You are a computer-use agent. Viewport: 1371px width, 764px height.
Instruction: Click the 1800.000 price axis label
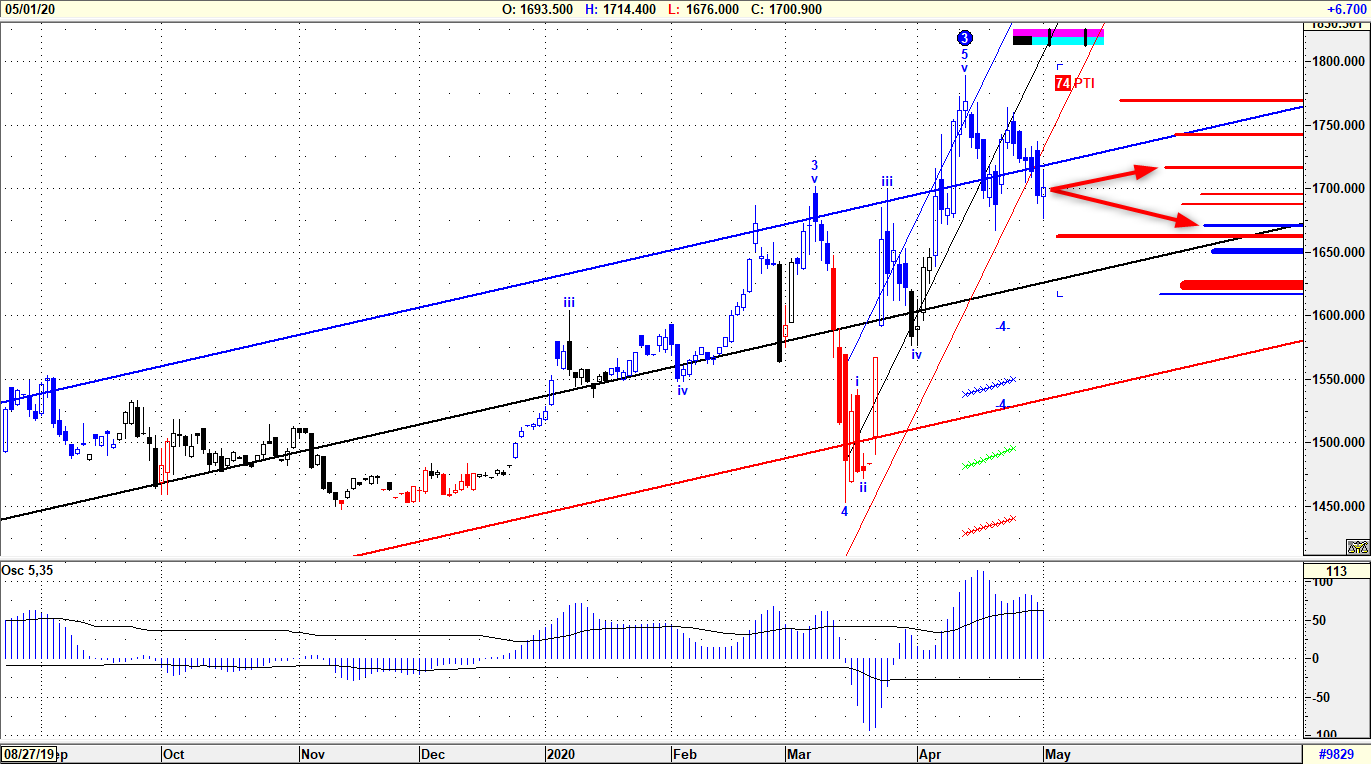click(1337, 61)
